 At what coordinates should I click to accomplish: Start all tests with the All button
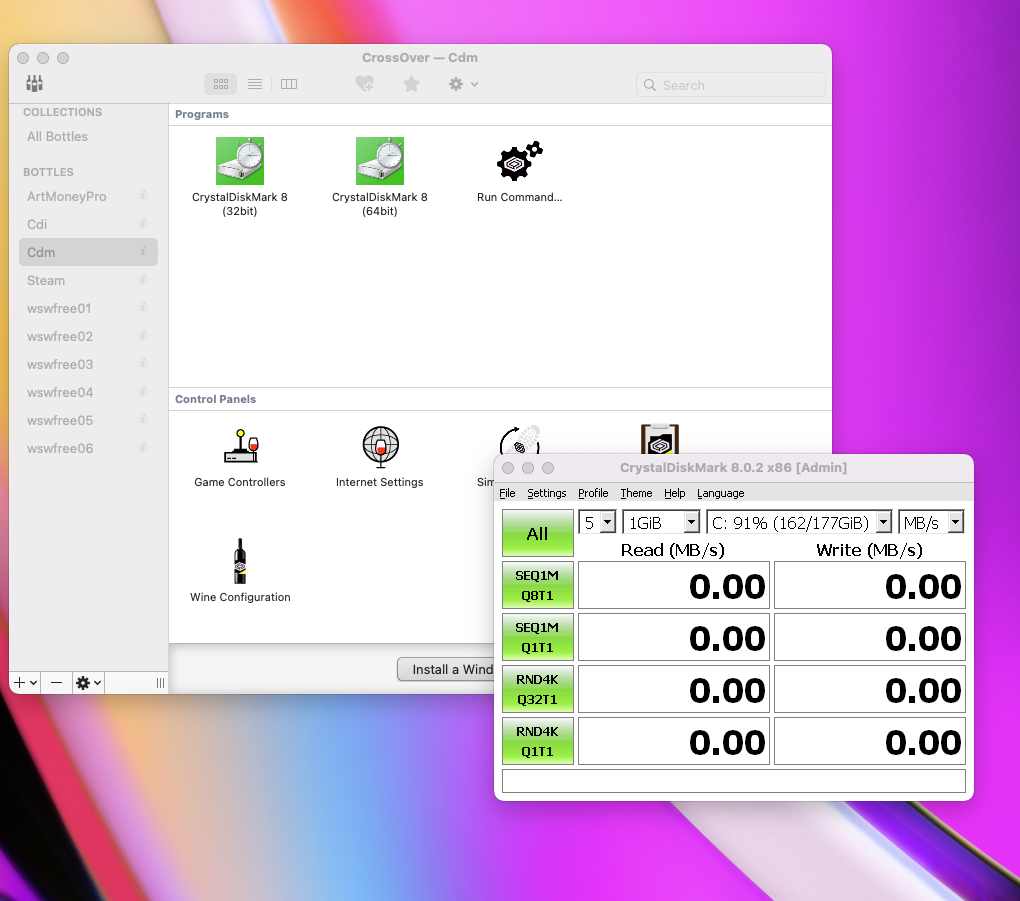pos(537,533)
